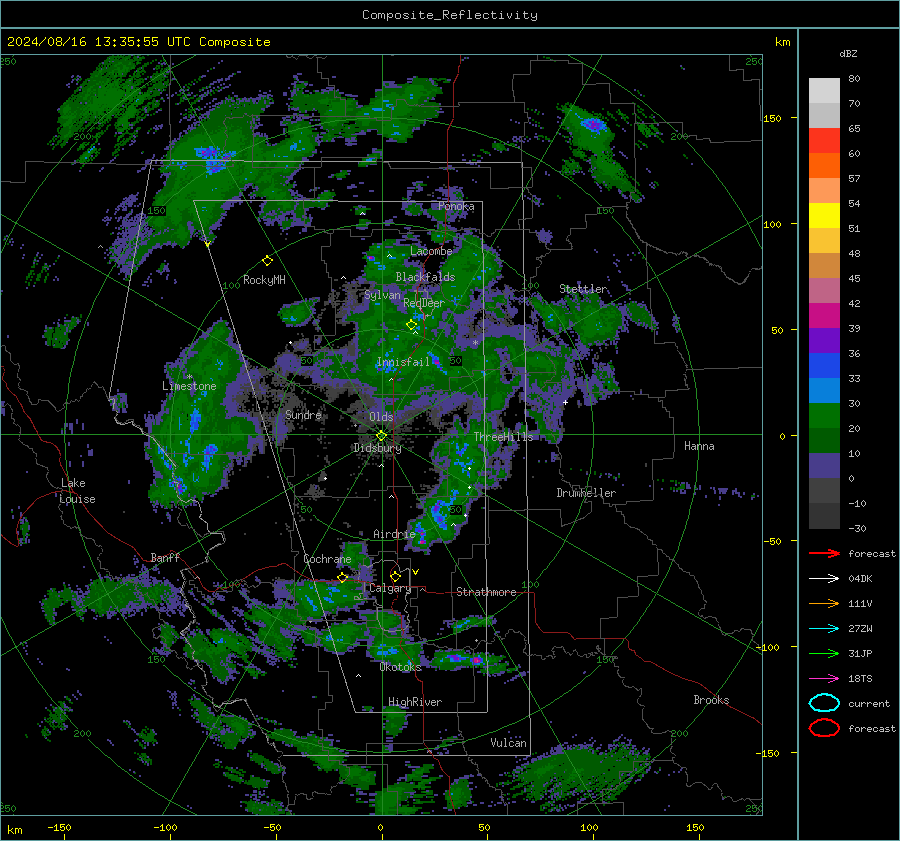Click the yellow diamond marker near RockyMH
The height and width of the screenshot is (841, 900).
click(x=267, y=261)
